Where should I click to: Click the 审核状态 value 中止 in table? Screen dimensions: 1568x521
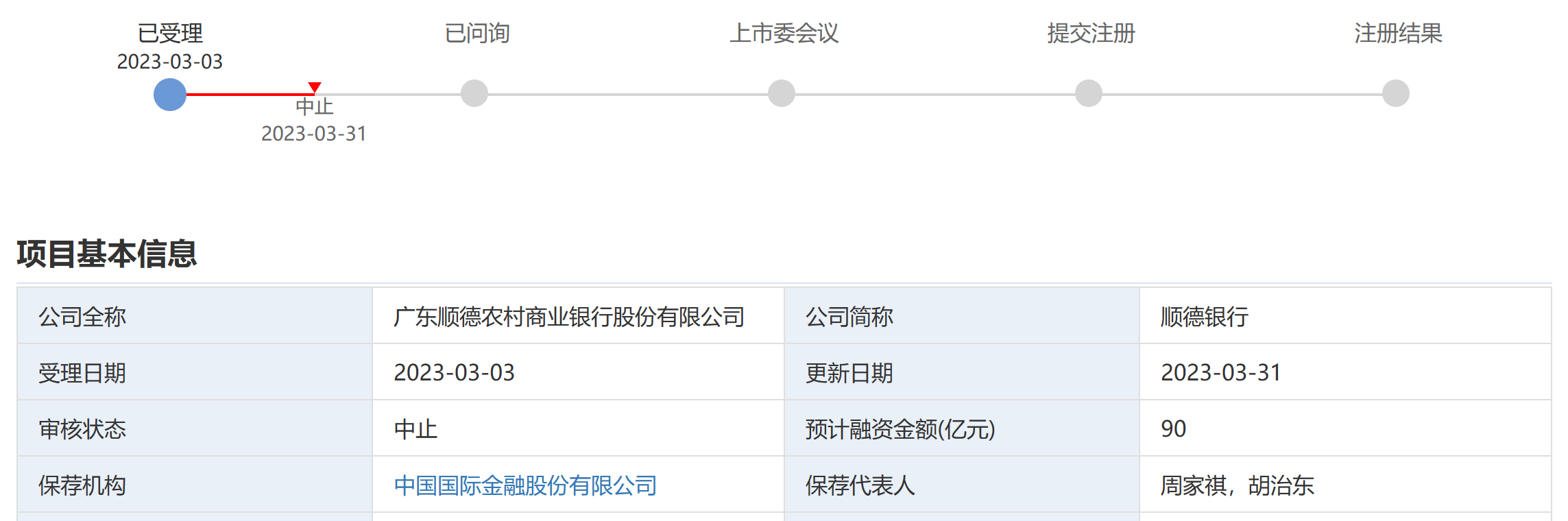[x=415, y=429]
